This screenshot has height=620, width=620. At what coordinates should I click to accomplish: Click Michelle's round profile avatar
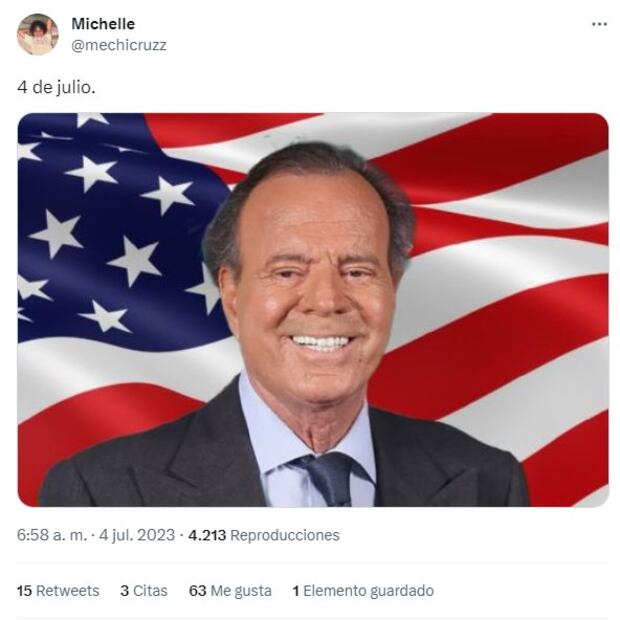38,34
